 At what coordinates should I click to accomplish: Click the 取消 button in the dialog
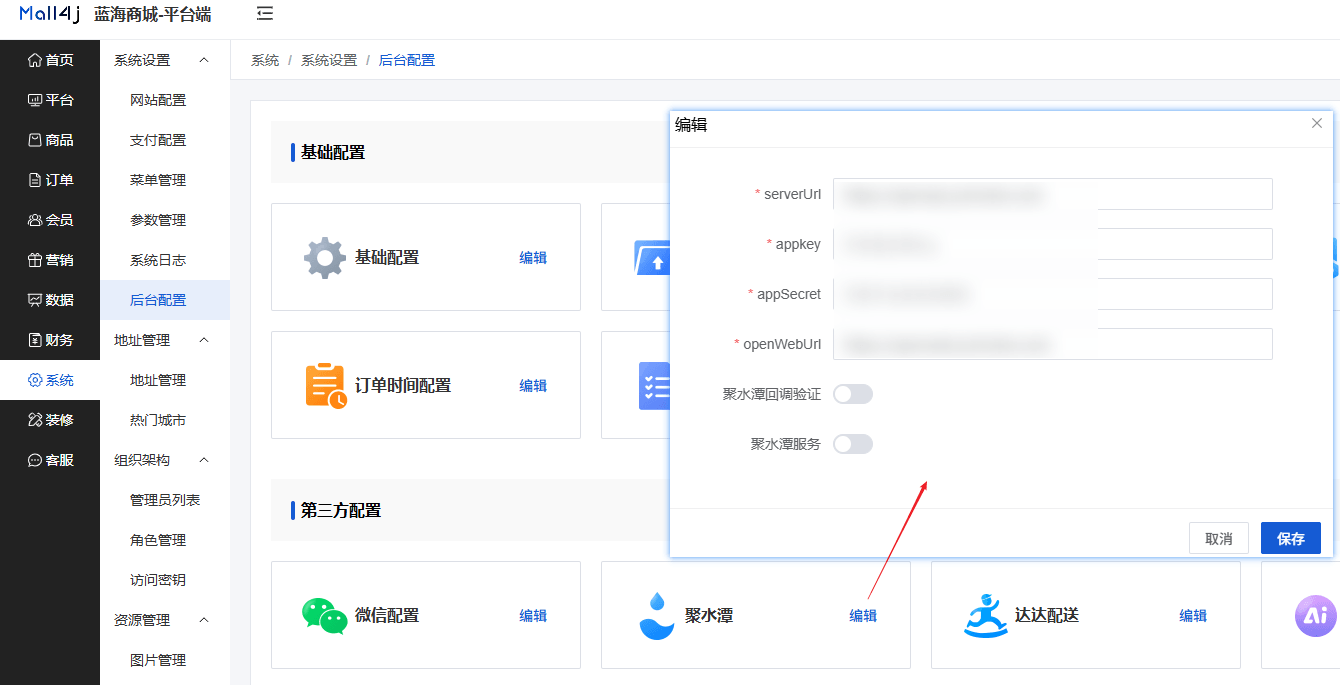coord(1219,538)
